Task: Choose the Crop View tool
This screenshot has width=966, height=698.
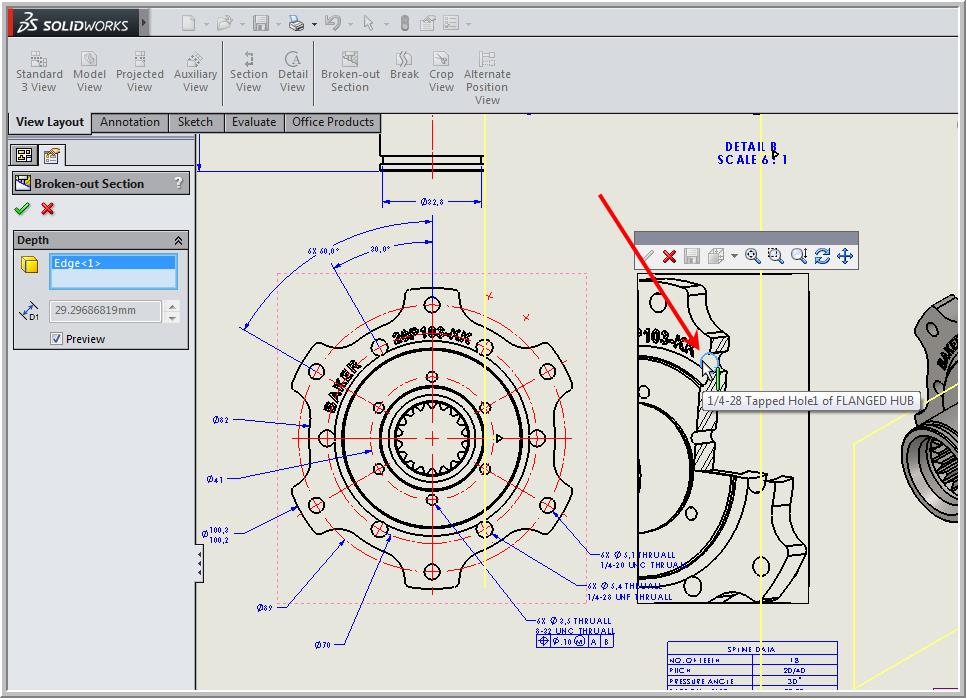Action: (441, 71)
